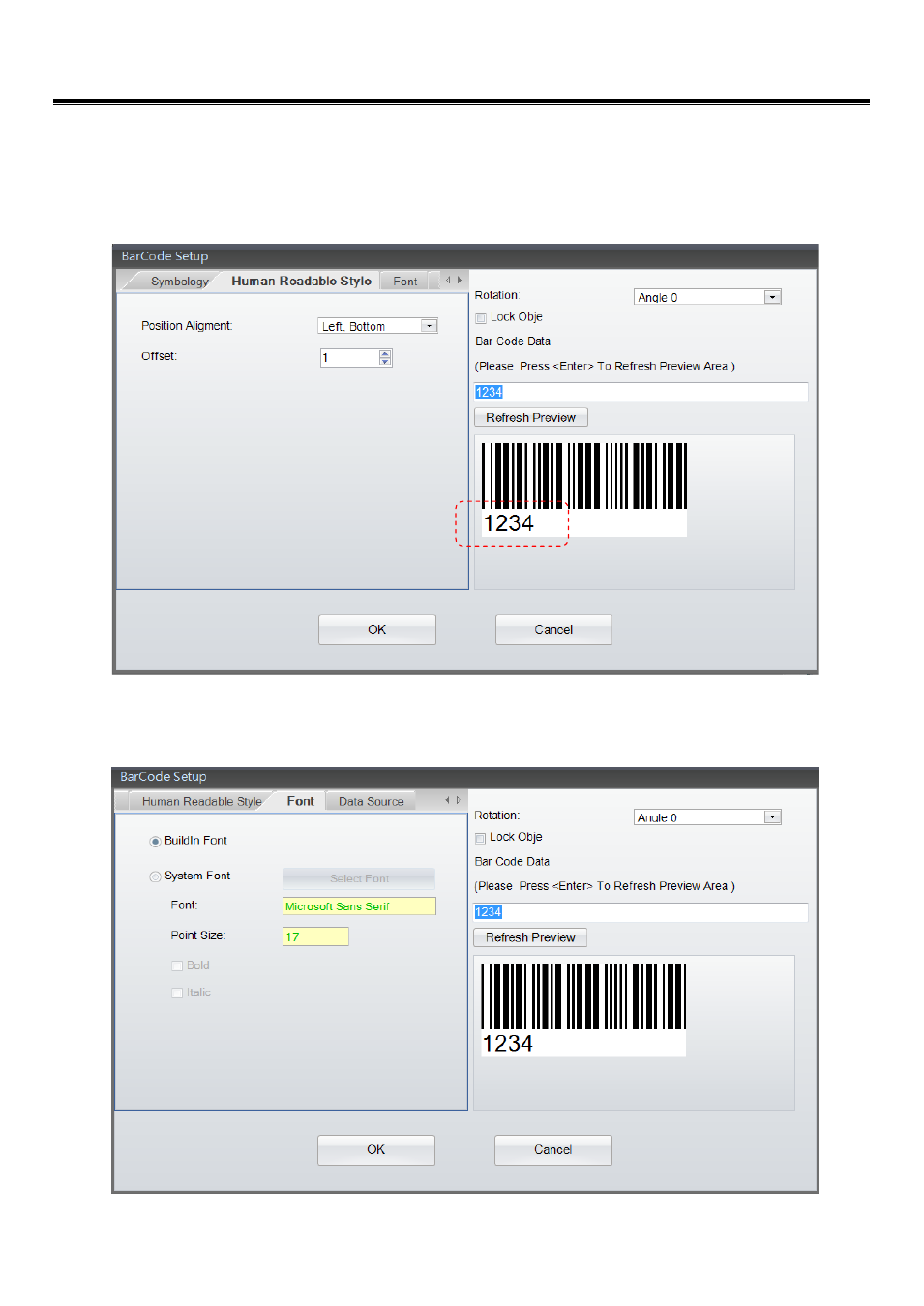Decrease the Offset value with the down arrow
This screenshot has height=1306, width=924.
385,362
